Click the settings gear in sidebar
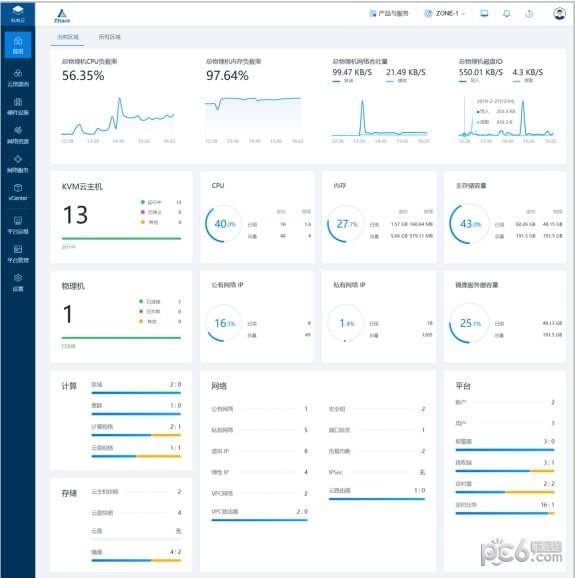The image size is (575, 578). click(x=18, y=282)
